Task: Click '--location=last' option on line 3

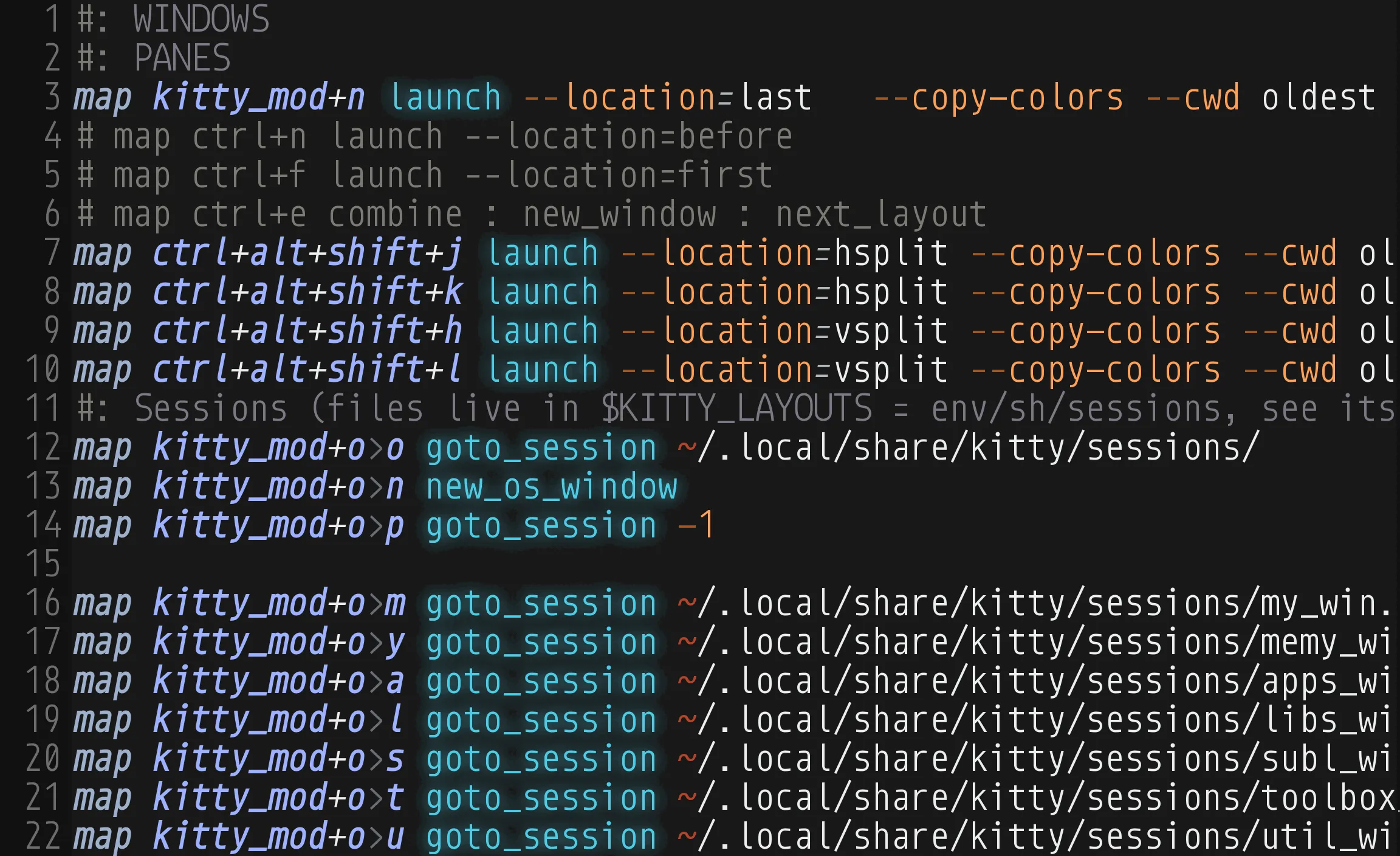Action: point(668,97)
